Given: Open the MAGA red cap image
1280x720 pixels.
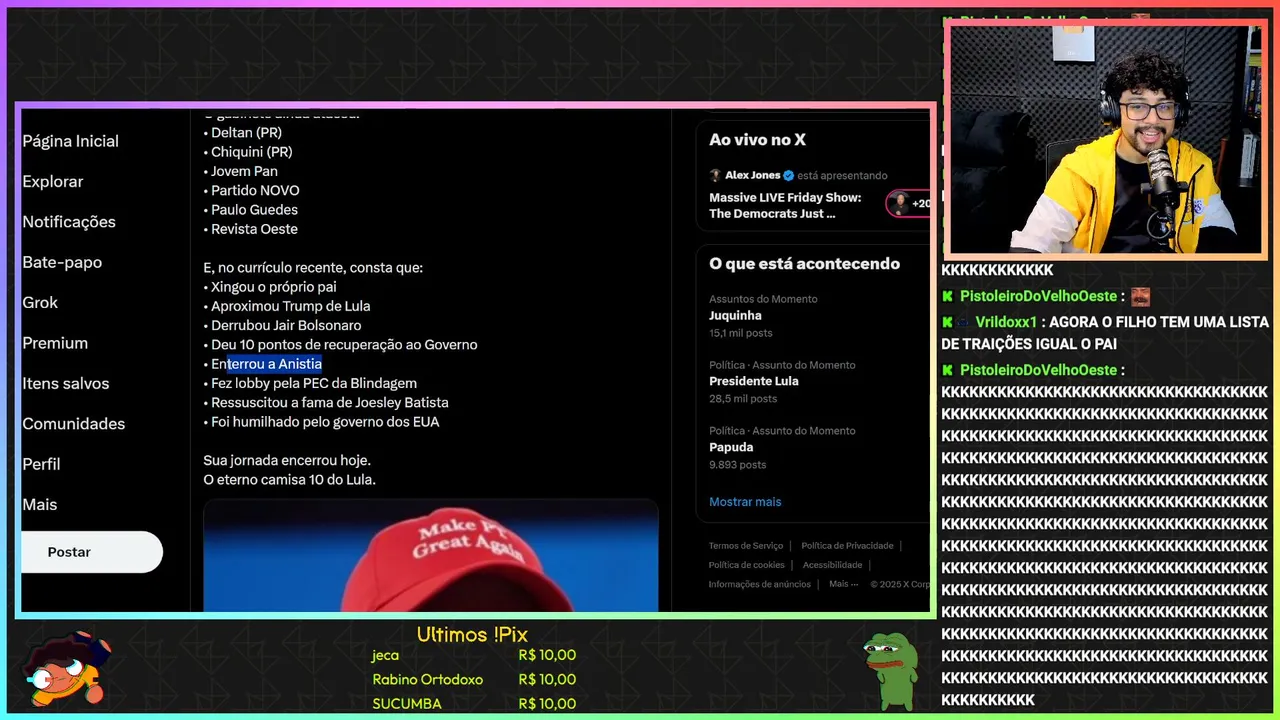Looking at the screenshot, I should click(431, 555).
